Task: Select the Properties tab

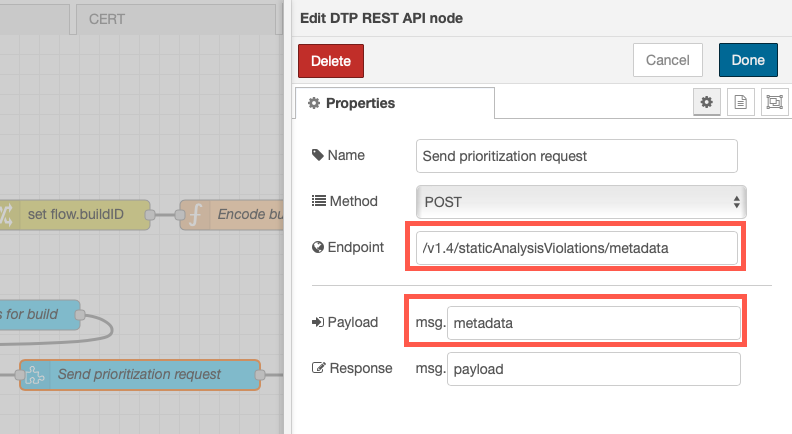Action: click(x=395, y=103)
